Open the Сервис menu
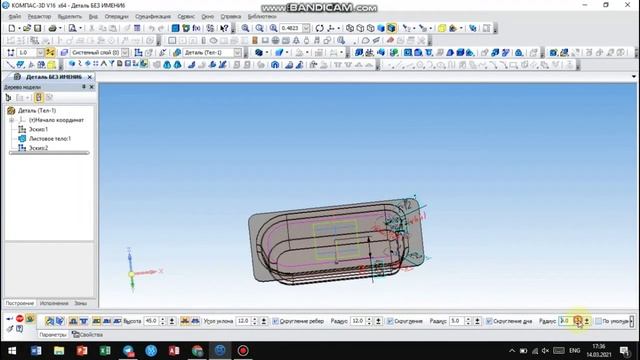This screenshot has width=640, height=360. (186, 17)
